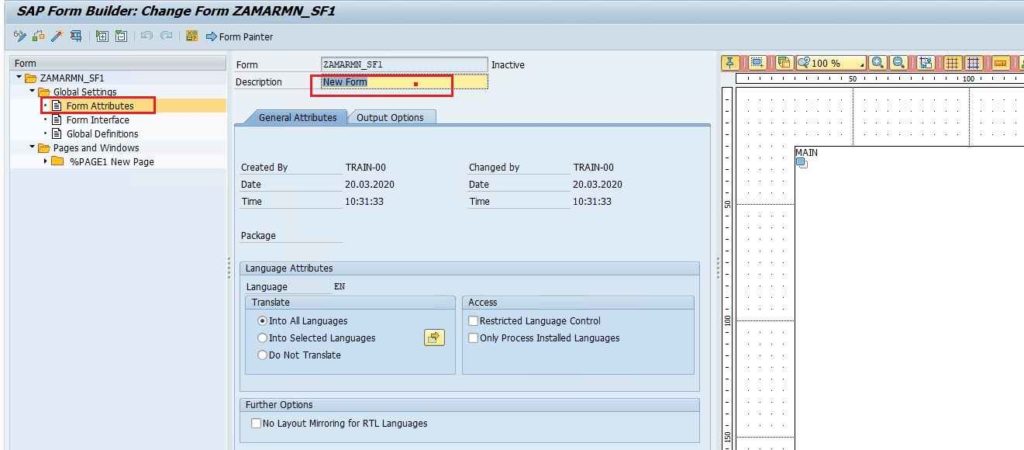1024x450 pixels.
Task: Toggle the first grid icon in painter toolbar
Action: pyautogui.click(x=952, y=63)
